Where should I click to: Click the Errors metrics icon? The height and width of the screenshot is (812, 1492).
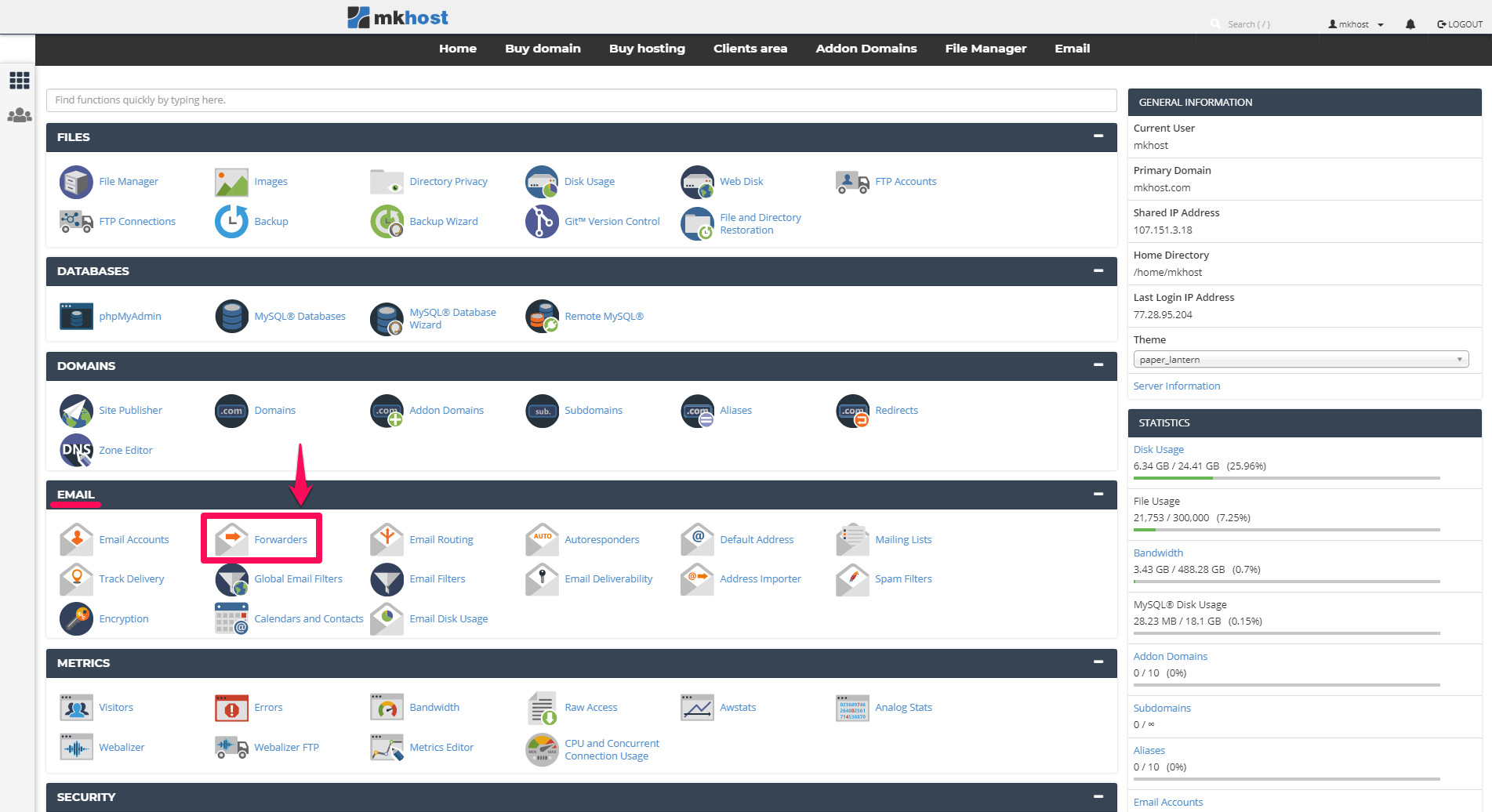coord(231,708)
